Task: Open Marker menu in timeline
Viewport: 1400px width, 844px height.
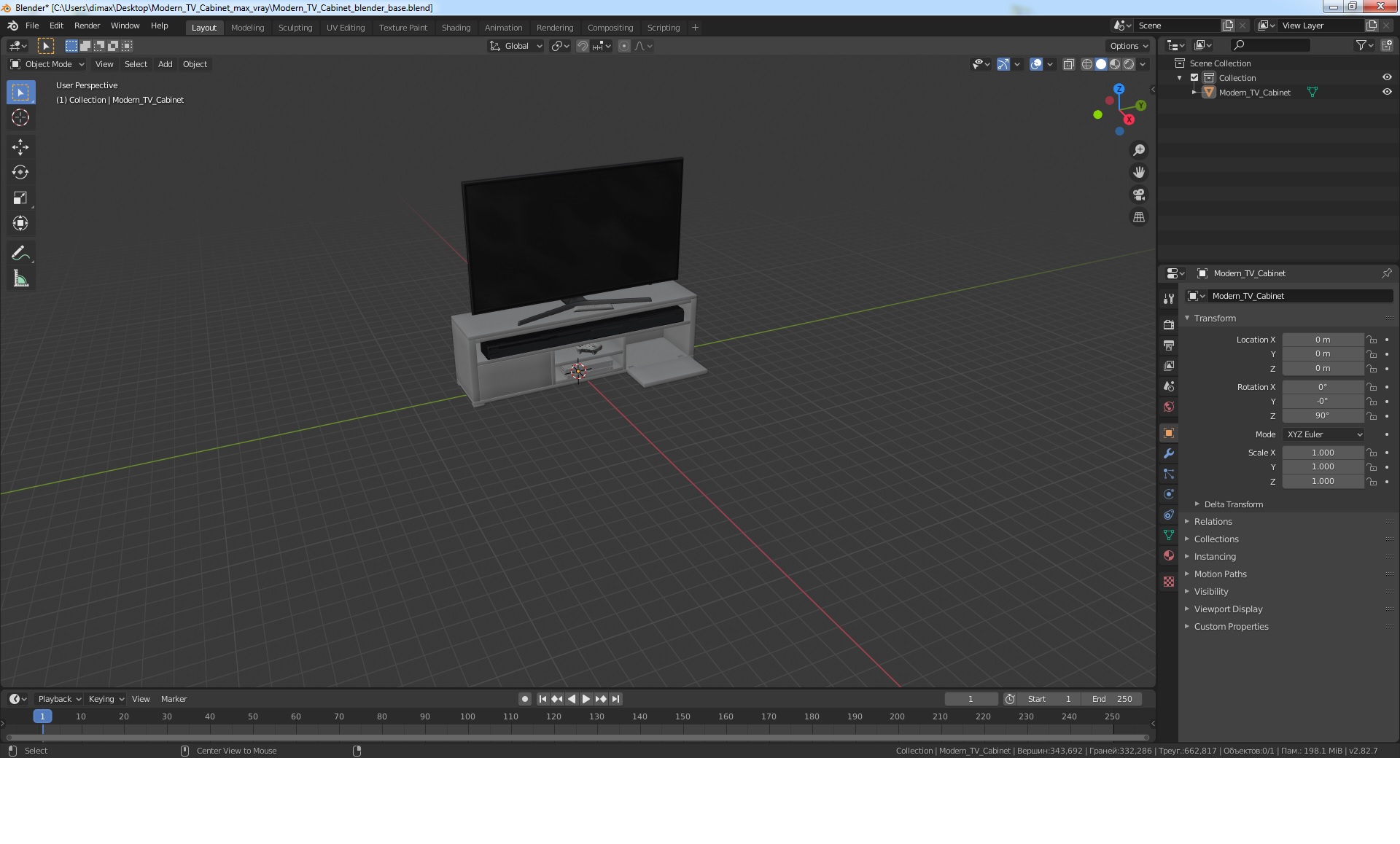Action: [x=174, y=699]
